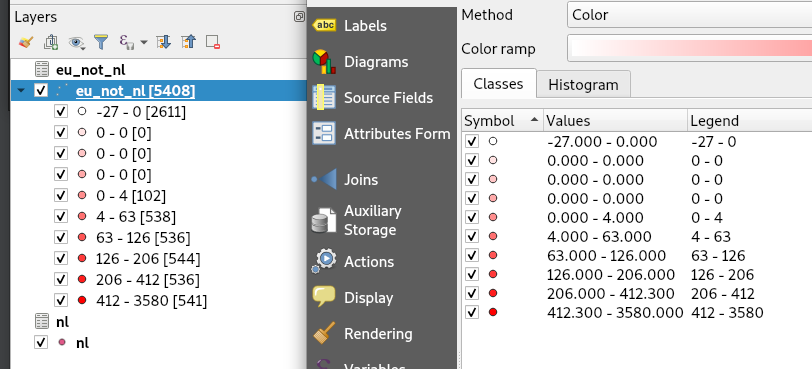Uncheck the -27 - 0 [2611] legend class
The height and width of the screenshot is (369, 812).
[x=61, y=111]
